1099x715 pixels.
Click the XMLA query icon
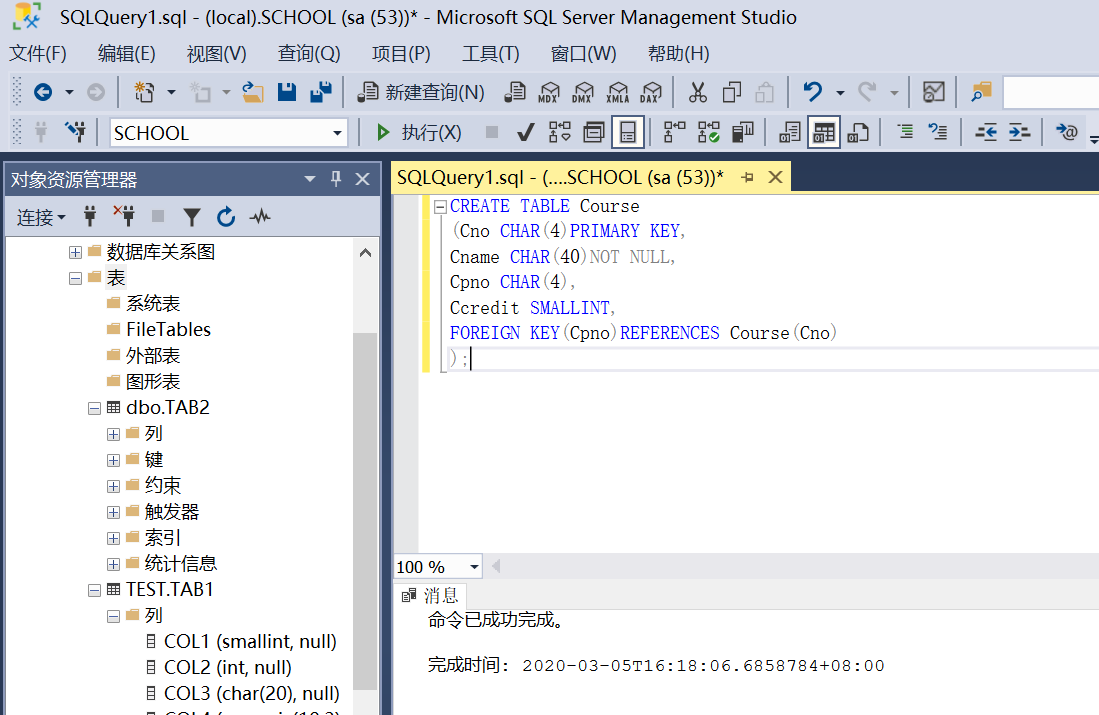point(617,92)
